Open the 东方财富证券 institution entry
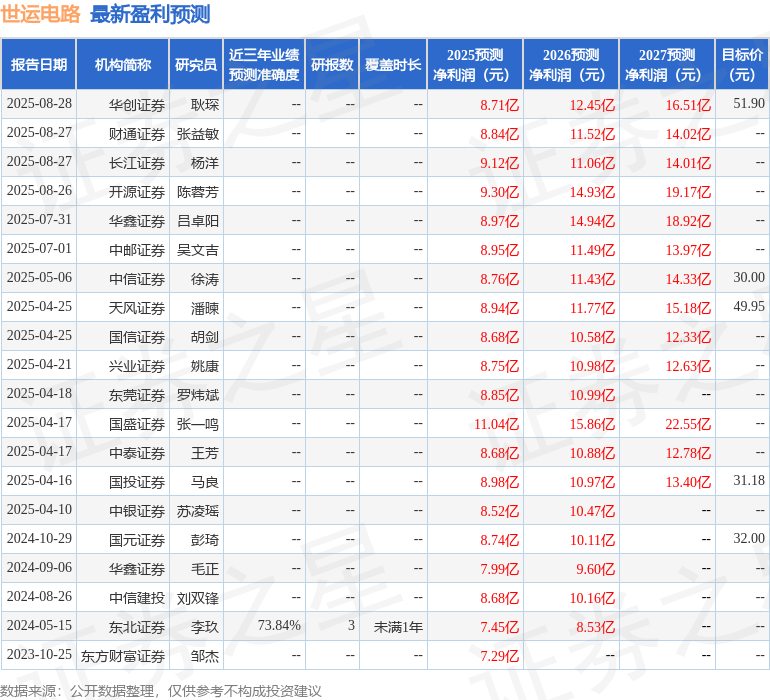770x700 pixels. pyautogui.click(x=123, y=656)
